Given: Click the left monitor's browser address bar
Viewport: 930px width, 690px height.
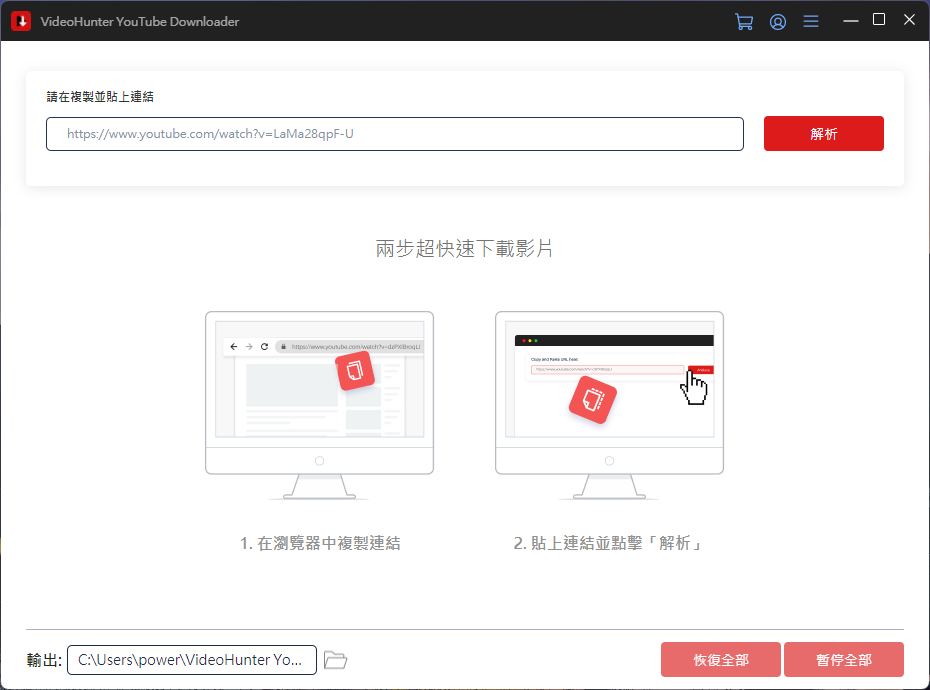Looking at the screenshot, I should tap(349, 346).
